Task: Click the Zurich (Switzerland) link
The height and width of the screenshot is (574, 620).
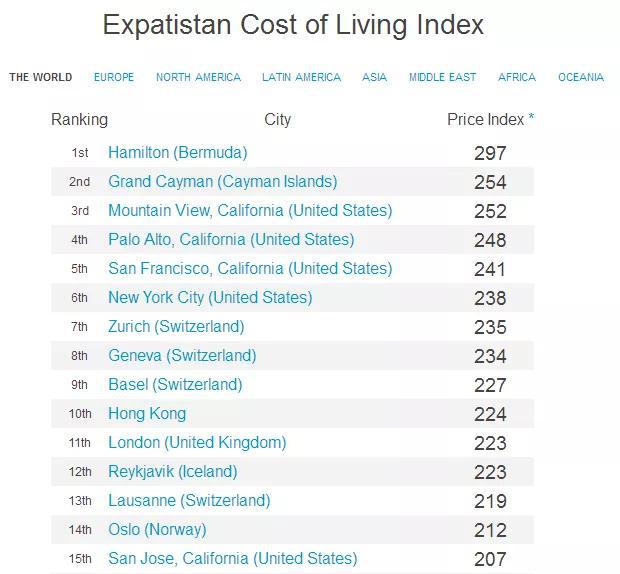Action: tap(176, 326)
